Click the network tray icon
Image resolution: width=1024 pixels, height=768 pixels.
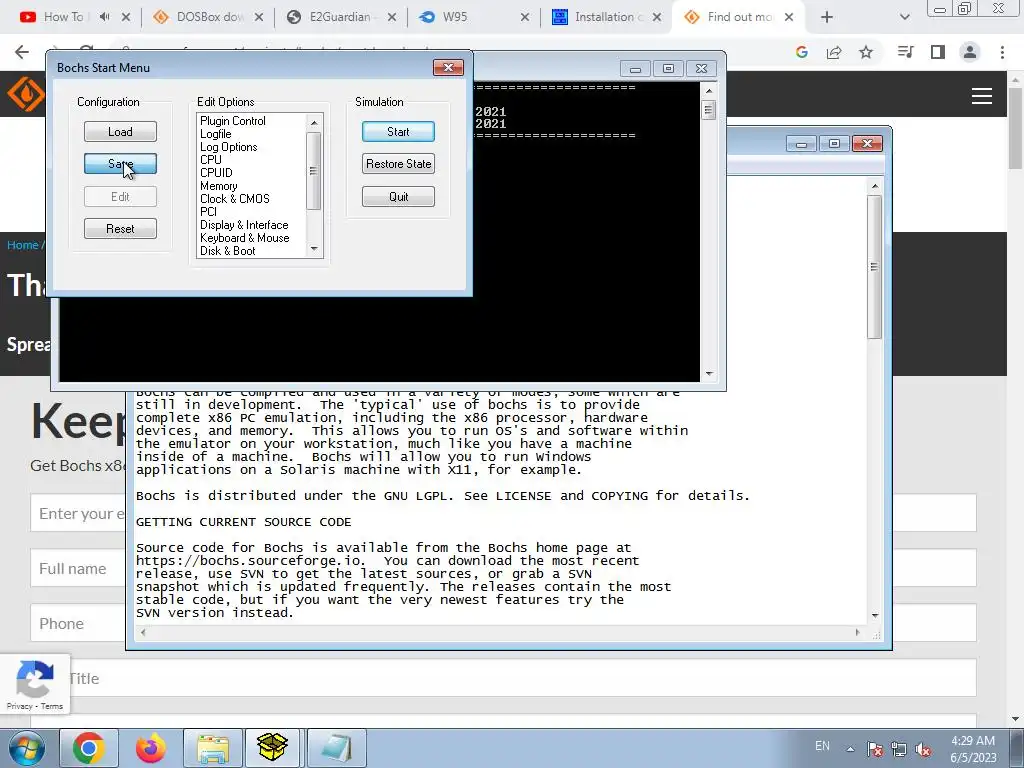point(899,749)
